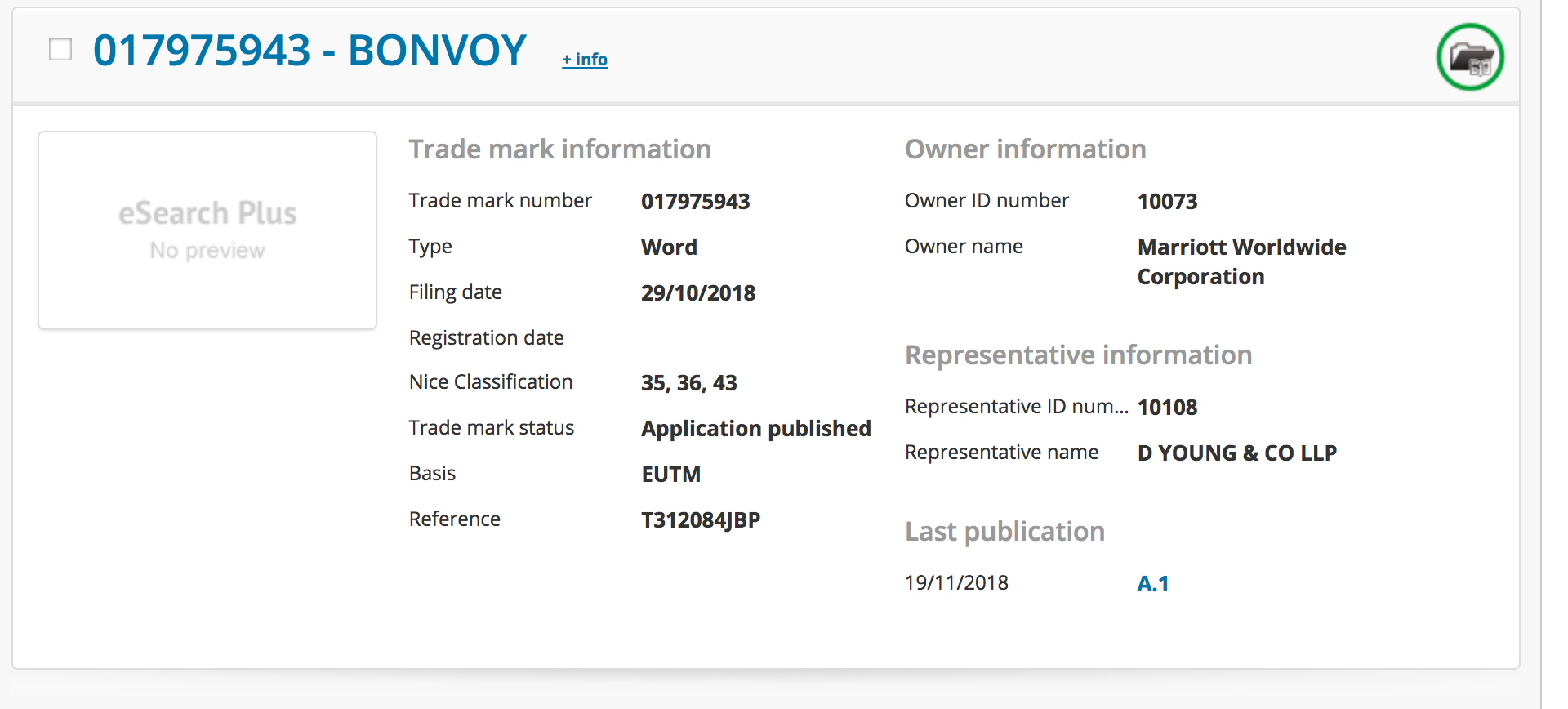Click the truncated Representative ID num... label
This screenshot has height=709, width=1568.
(x=1017, y=406)
